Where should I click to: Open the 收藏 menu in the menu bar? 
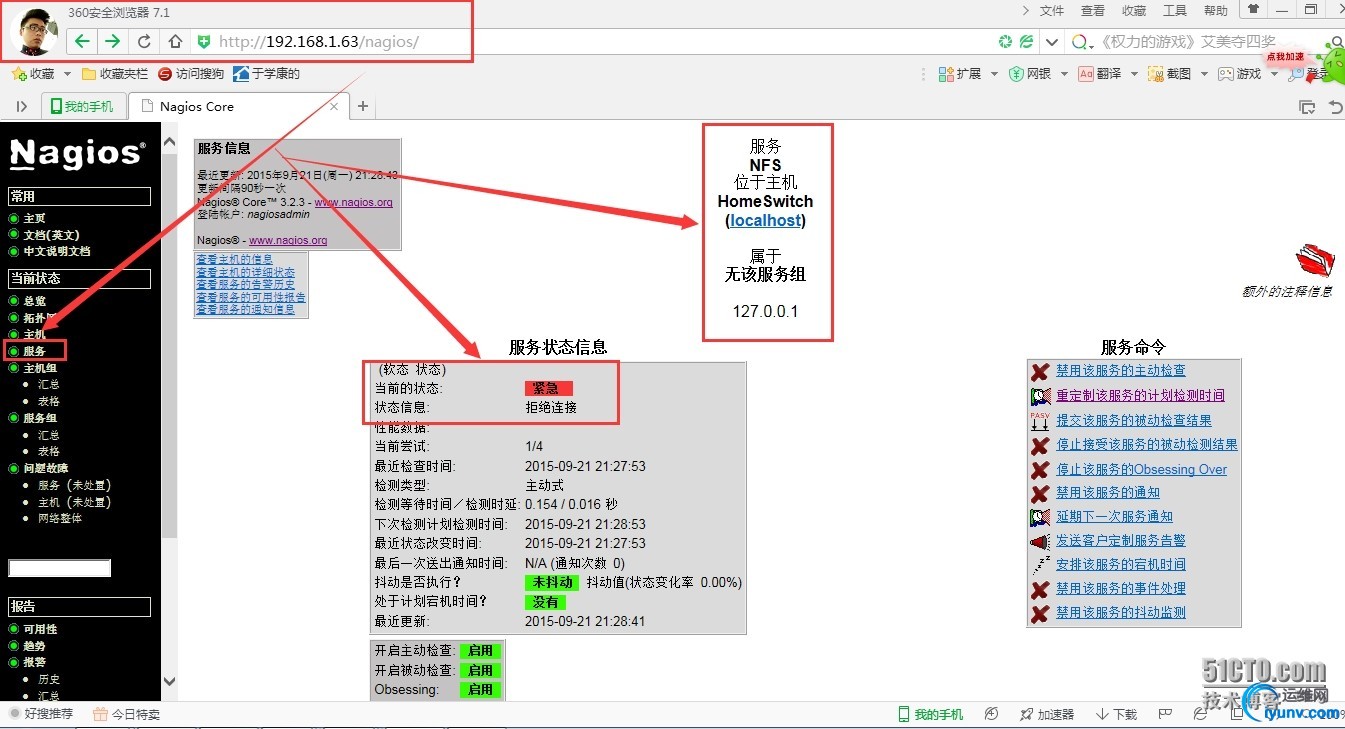pos(1134,11)
